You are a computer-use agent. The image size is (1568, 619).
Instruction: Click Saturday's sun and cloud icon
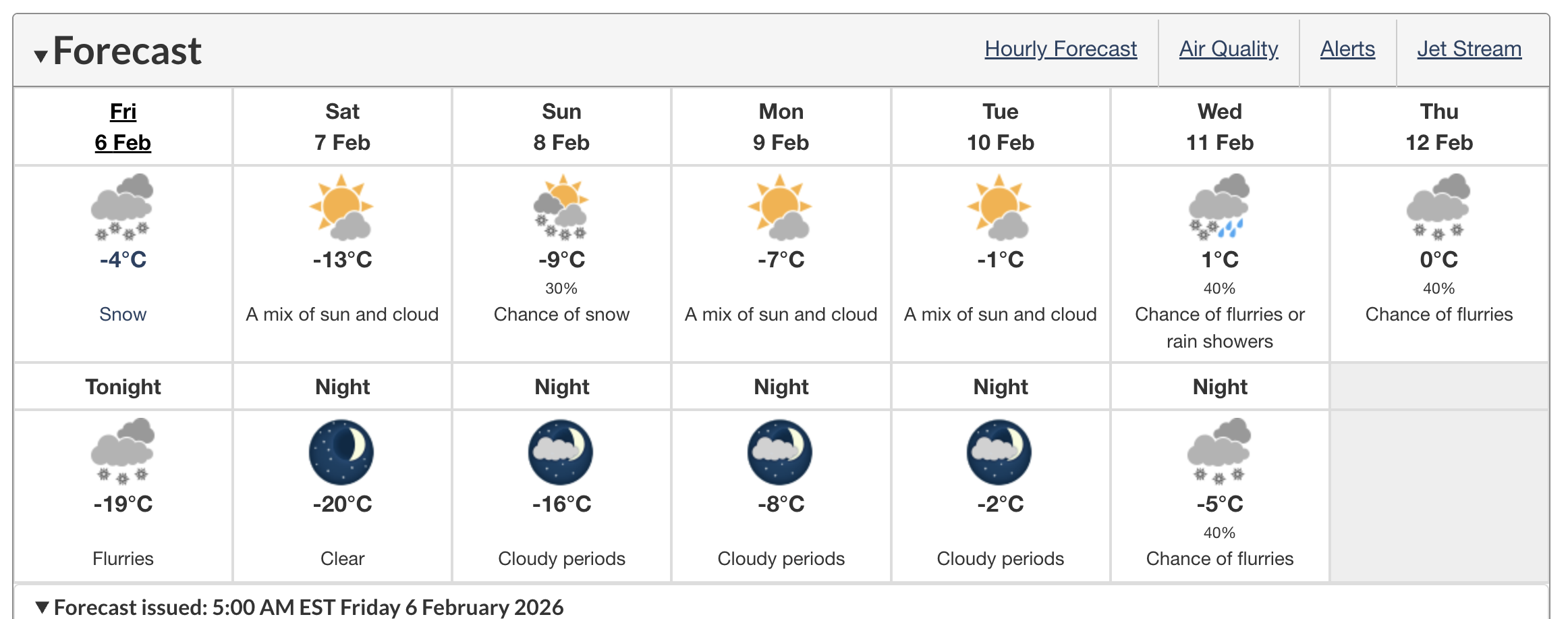(x=341, y=207)
